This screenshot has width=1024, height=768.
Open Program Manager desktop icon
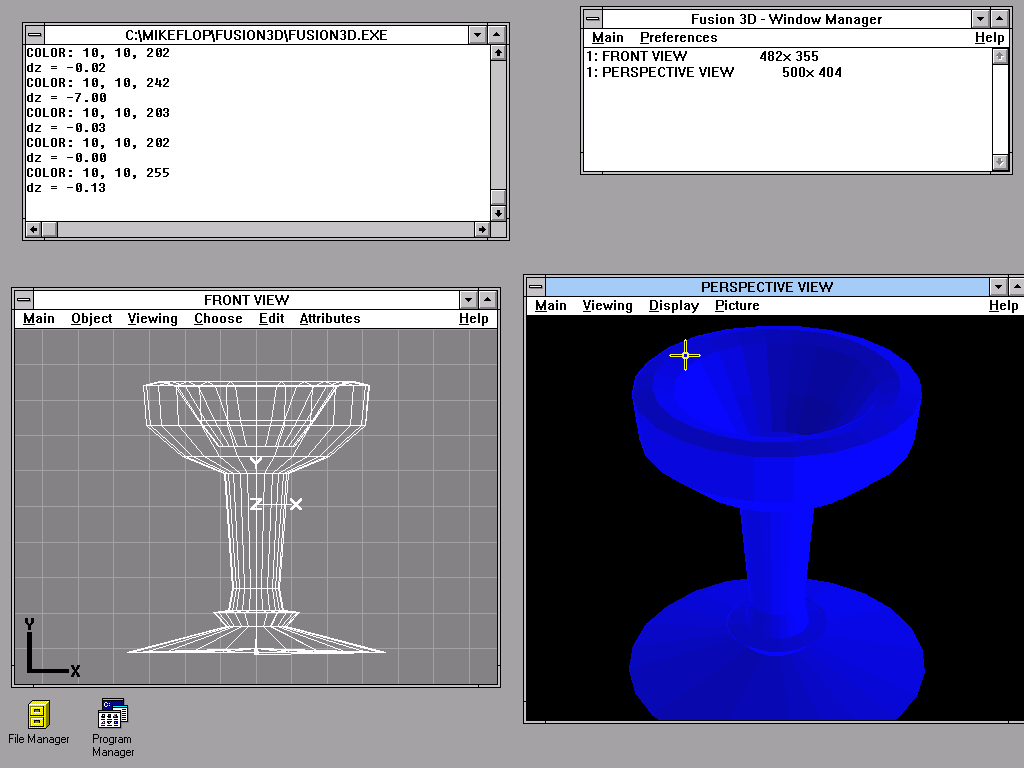point(112,714)
